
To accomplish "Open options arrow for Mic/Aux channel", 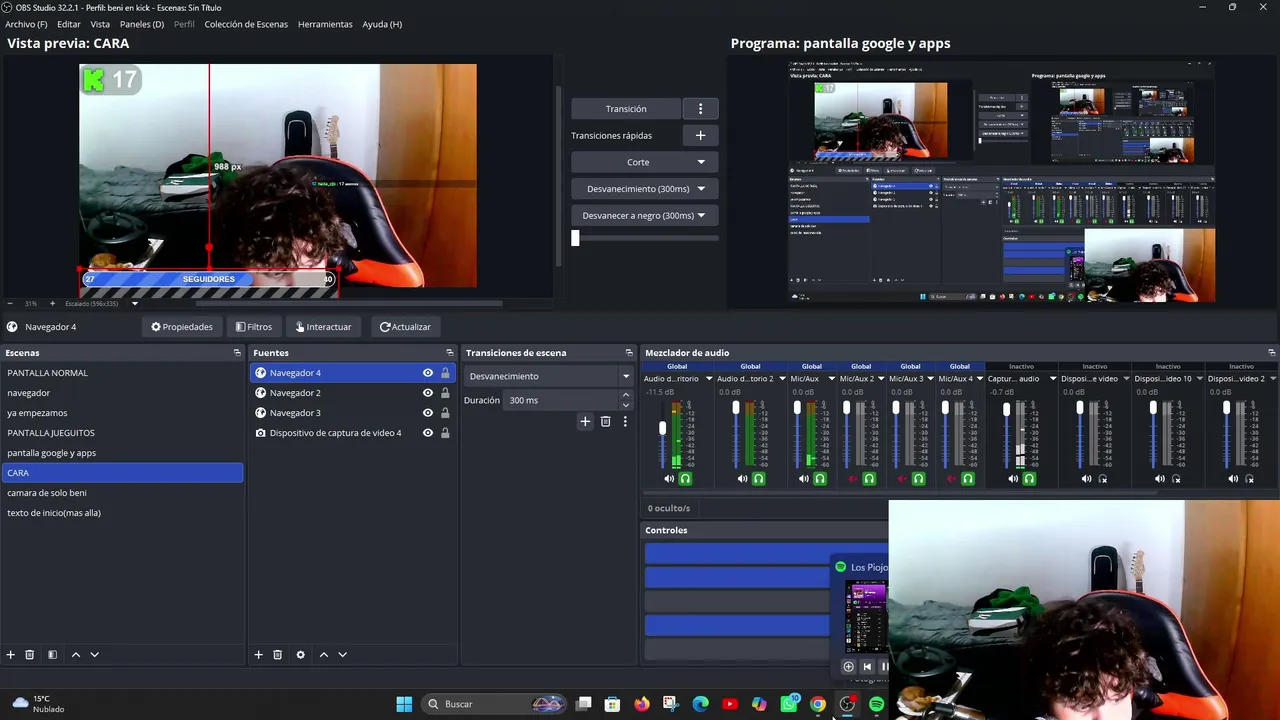I will 832,379.
